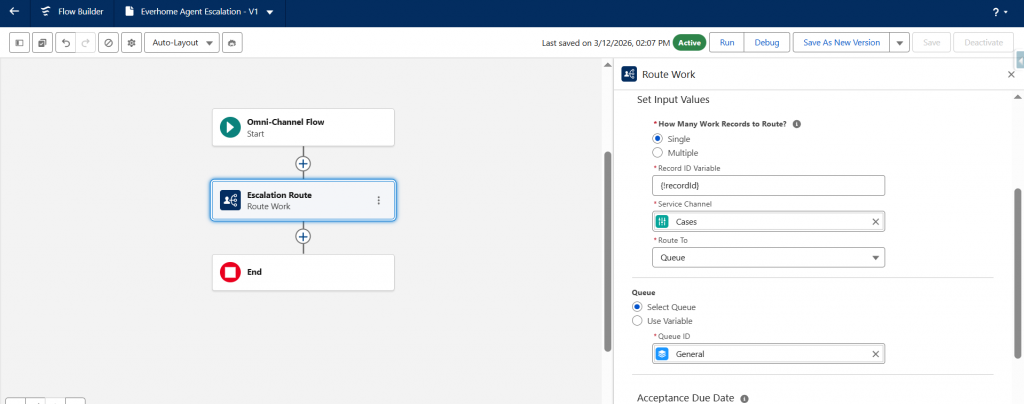Expand the Route To dropdown
The image size is (1024, 404).
[x=767, y=258]
